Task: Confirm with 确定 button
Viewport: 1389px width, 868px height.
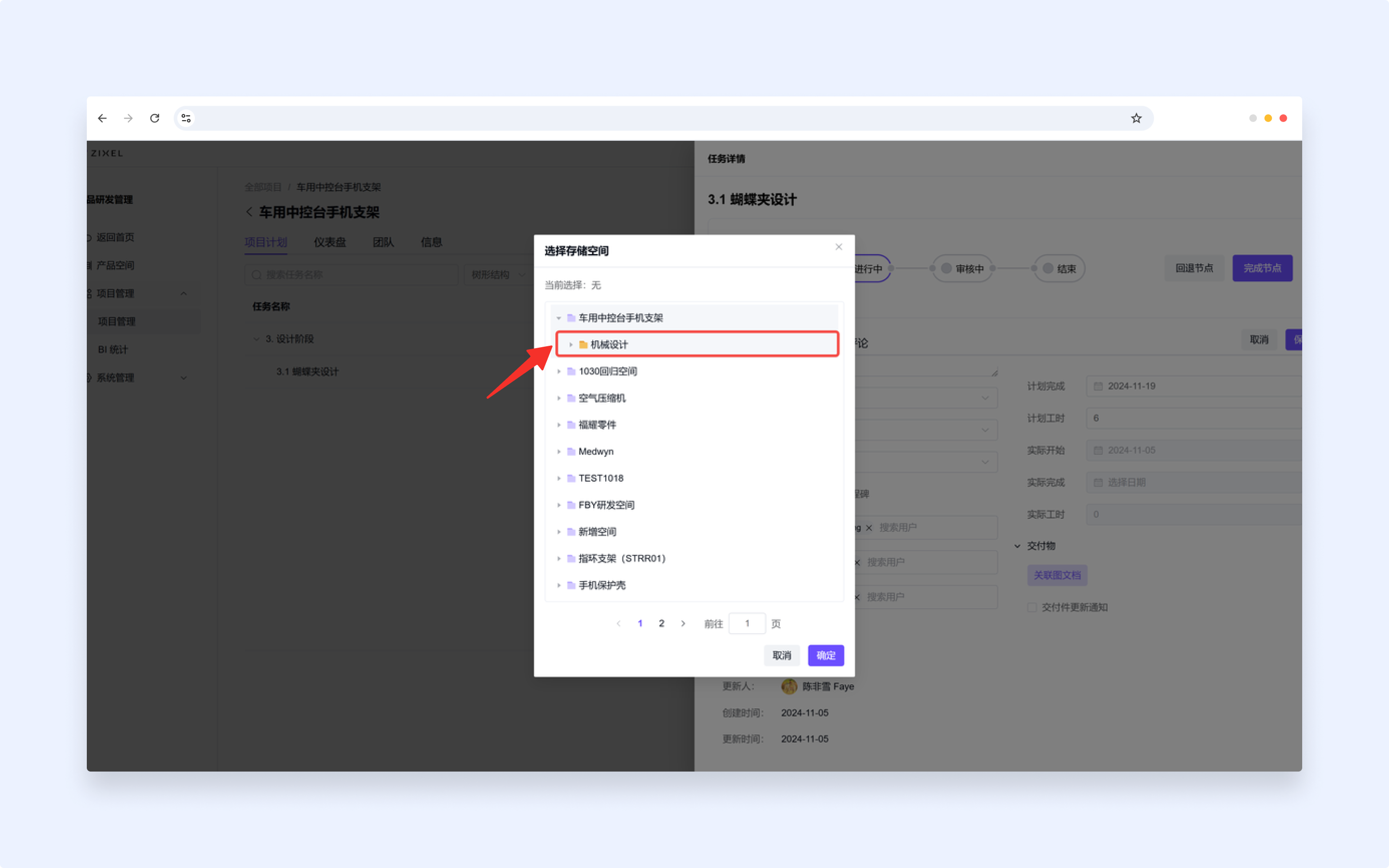Action: coord(826,656)
